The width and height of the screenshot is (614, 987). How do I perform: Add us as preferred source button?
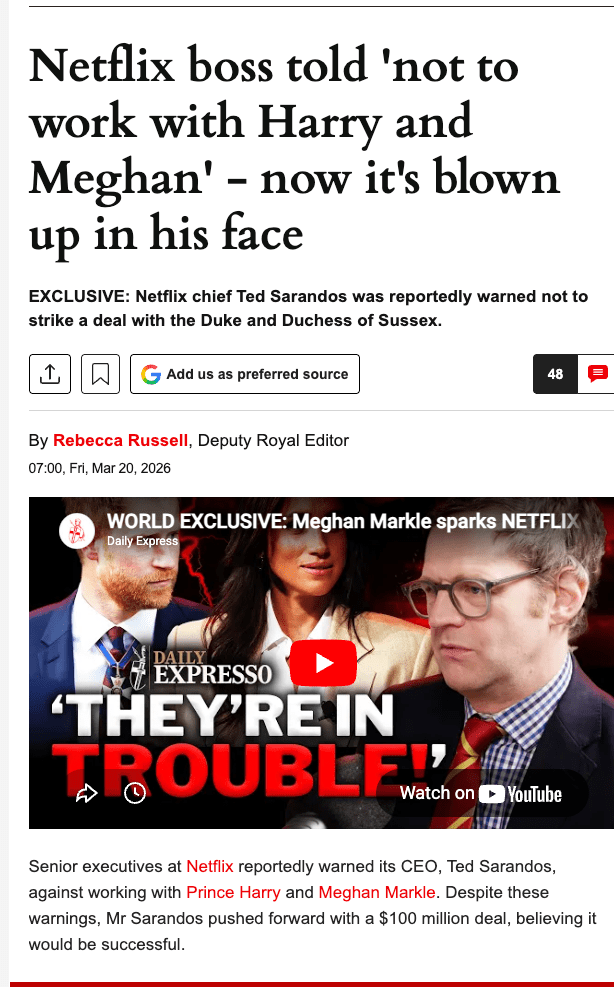pos(245,374)
